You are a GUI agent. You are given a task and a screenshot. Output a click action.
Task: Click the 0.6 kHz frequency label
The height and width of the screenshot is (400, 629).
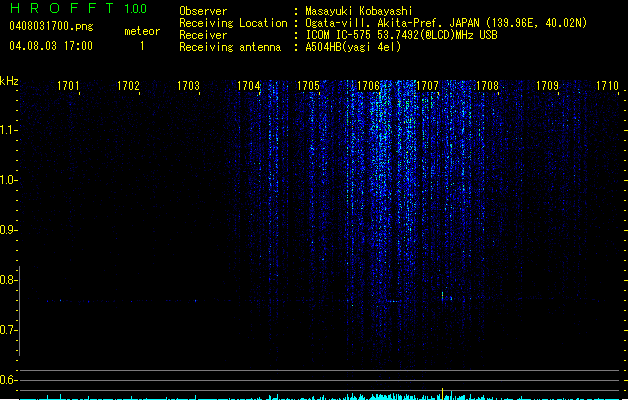[x=7, y=380]
